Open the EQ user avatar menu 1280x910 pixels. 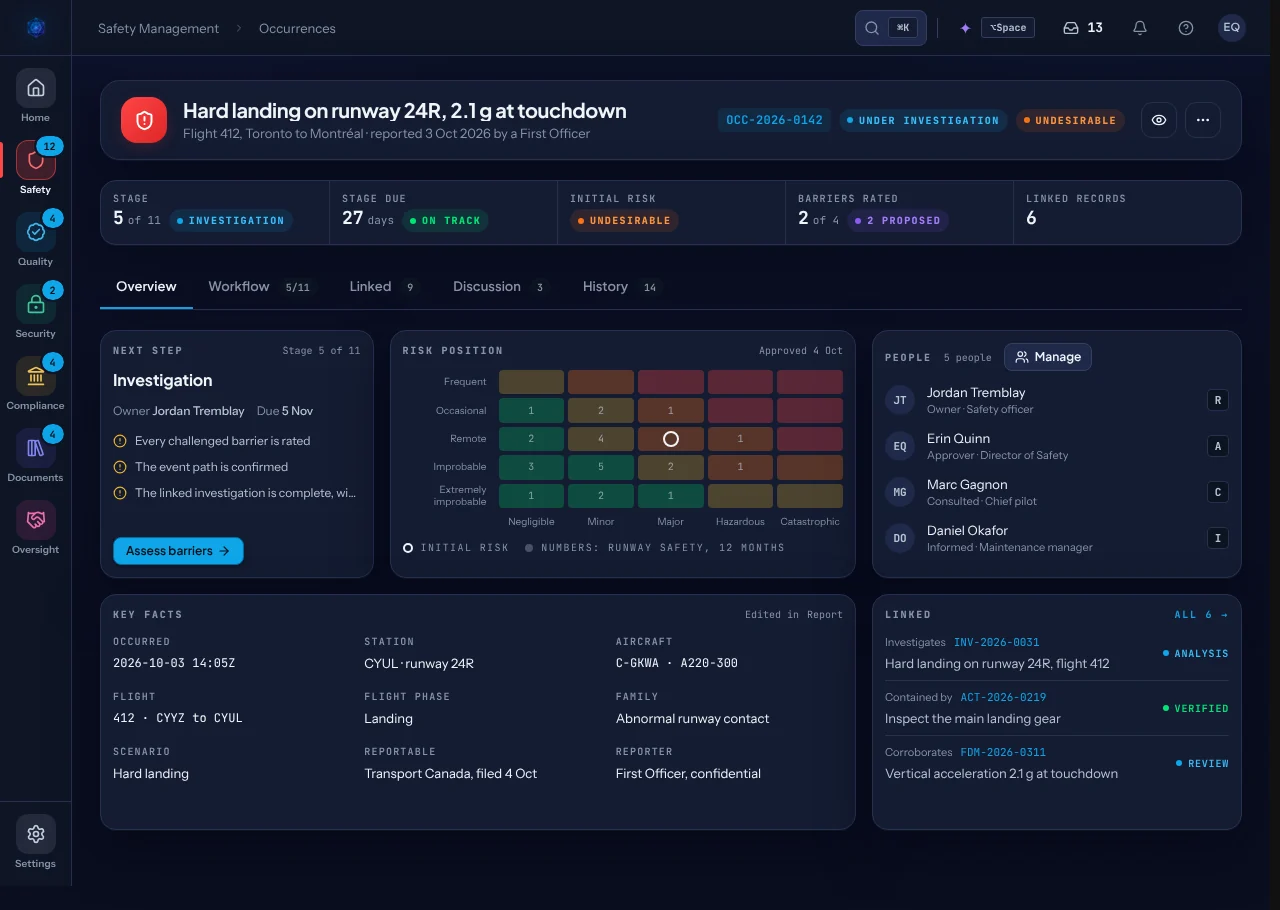click(x=1232, y=28)
